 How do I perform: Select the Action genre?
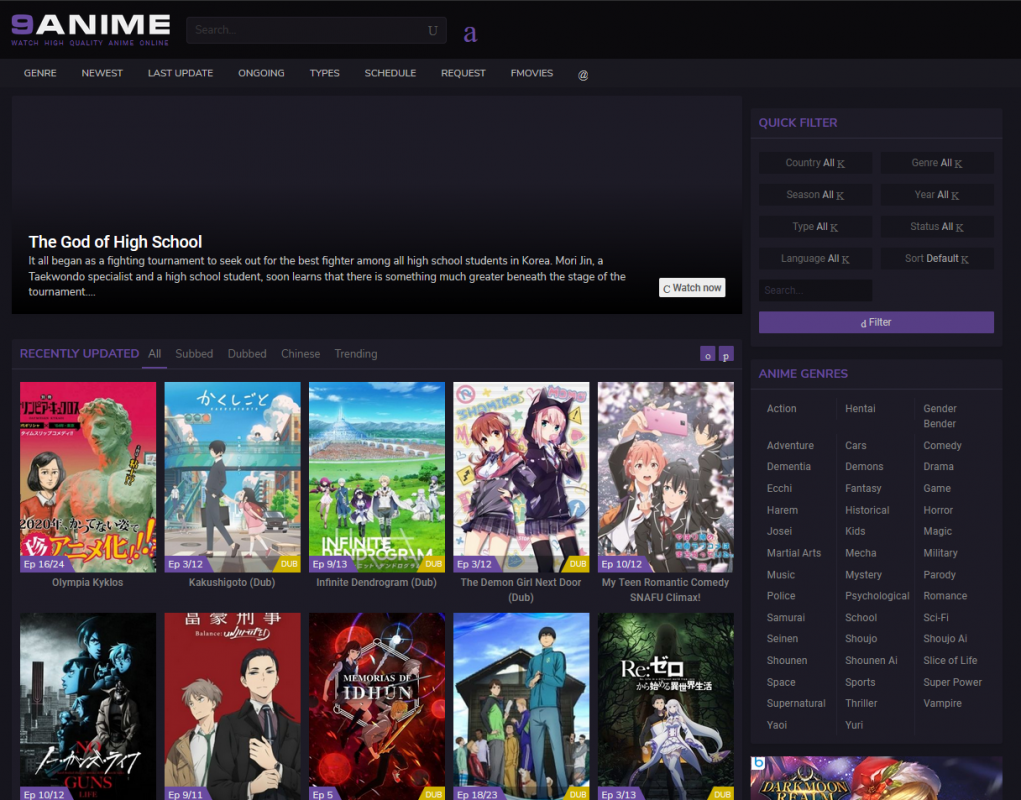(781, 409)
